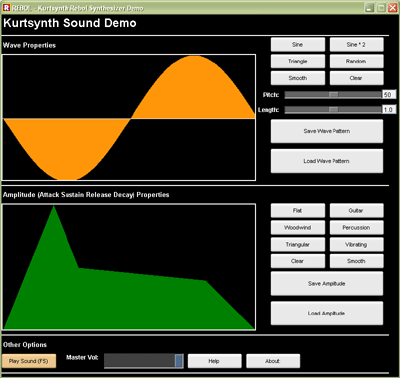Maximize the Kurtsynth window

(381, 8)
